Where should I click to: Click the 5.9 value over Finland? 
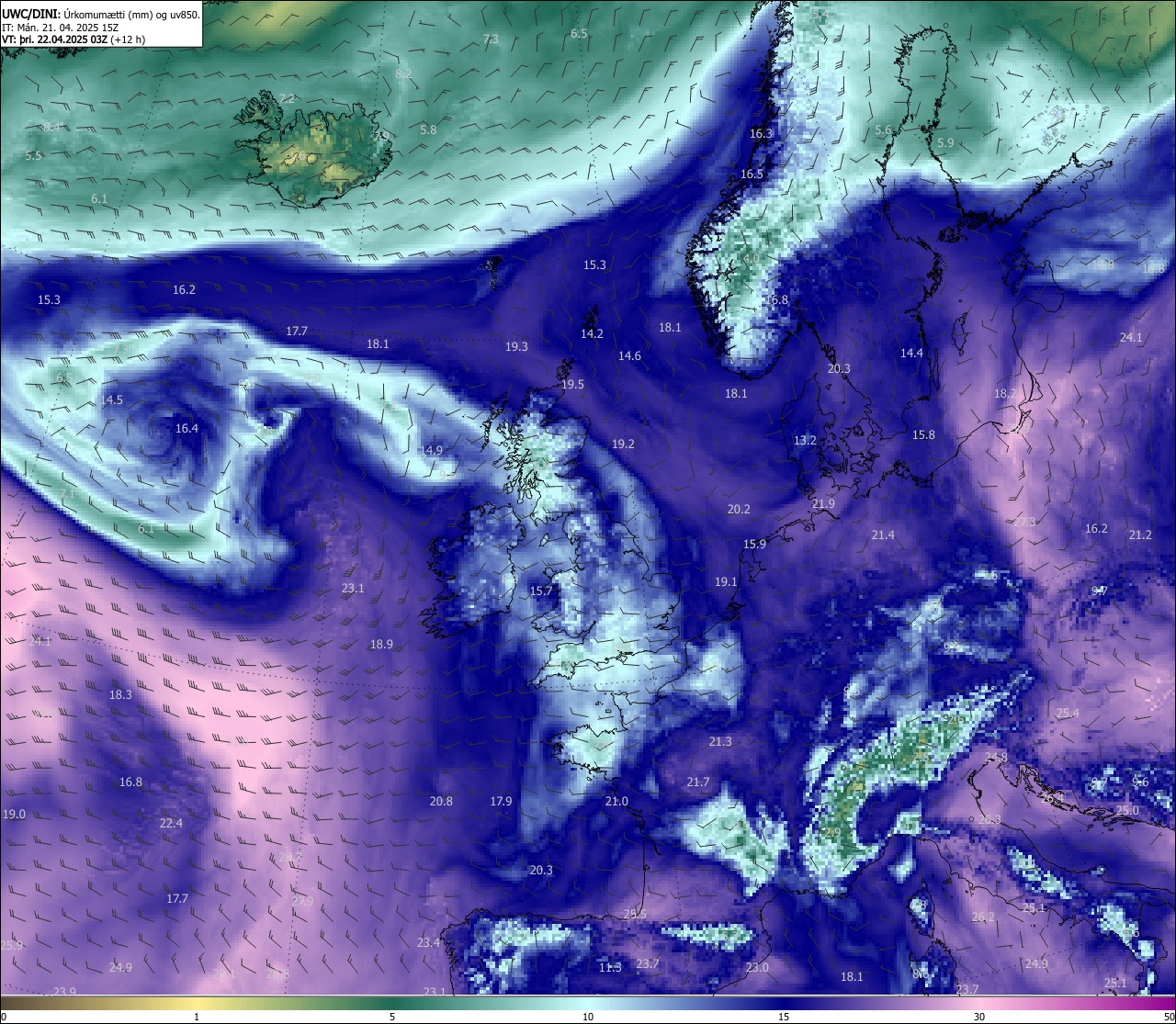945,142
